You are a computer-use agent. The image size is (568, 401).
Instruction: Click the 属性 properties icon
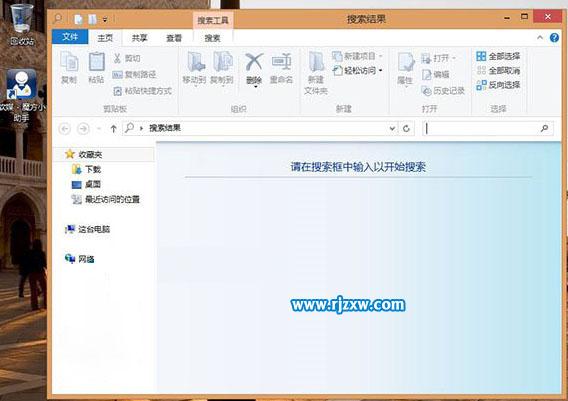[x=405, y=62]
